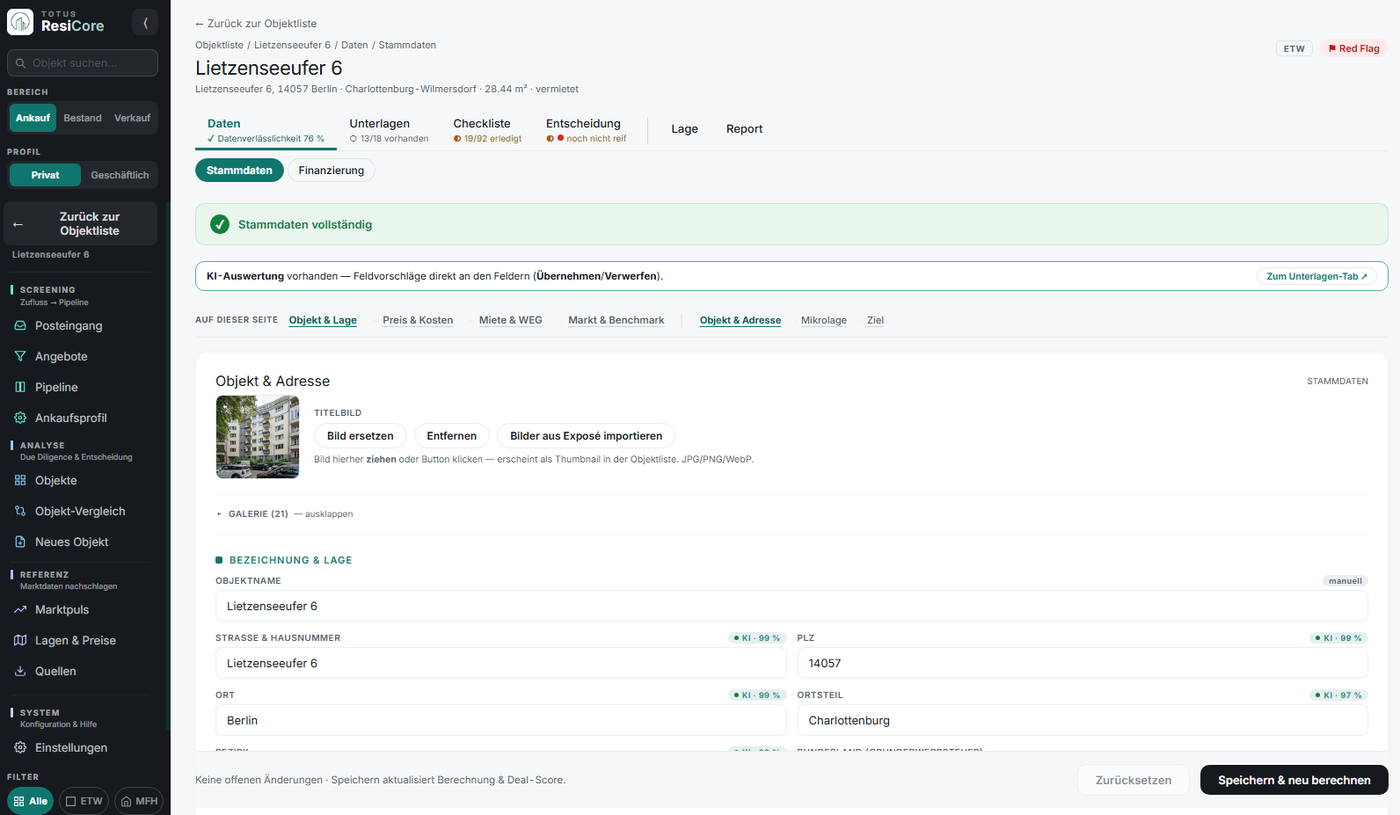Select the Finanzierung sub-tab

[331, 170]
